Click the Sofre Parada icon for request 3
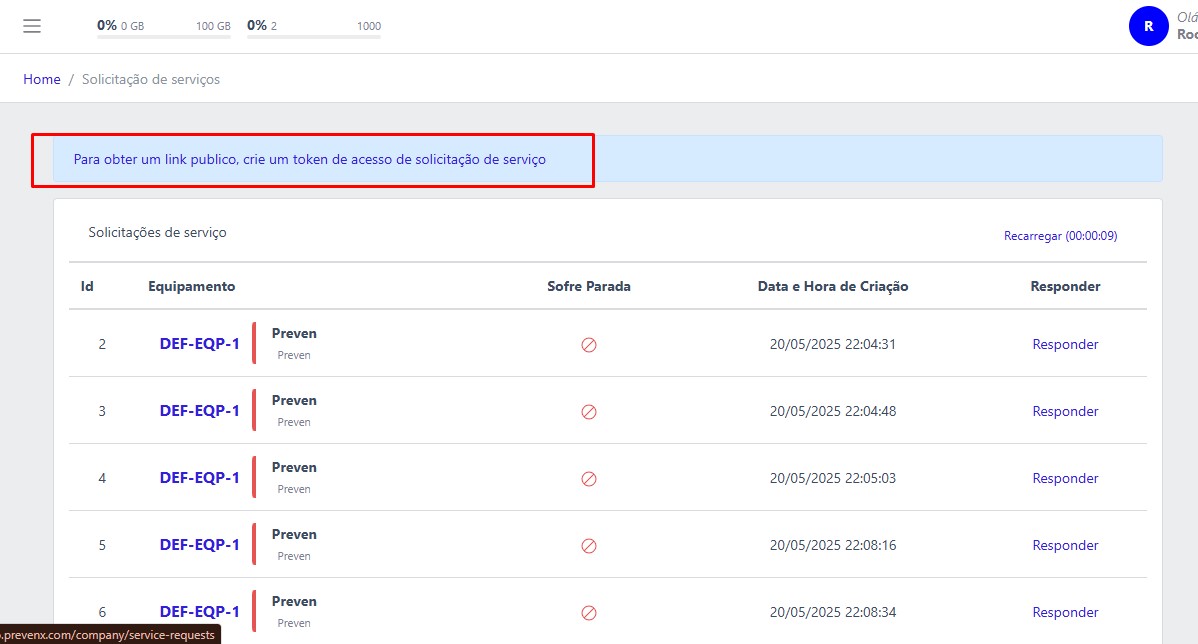This screenshot has height=644, width=1198. 589,412
